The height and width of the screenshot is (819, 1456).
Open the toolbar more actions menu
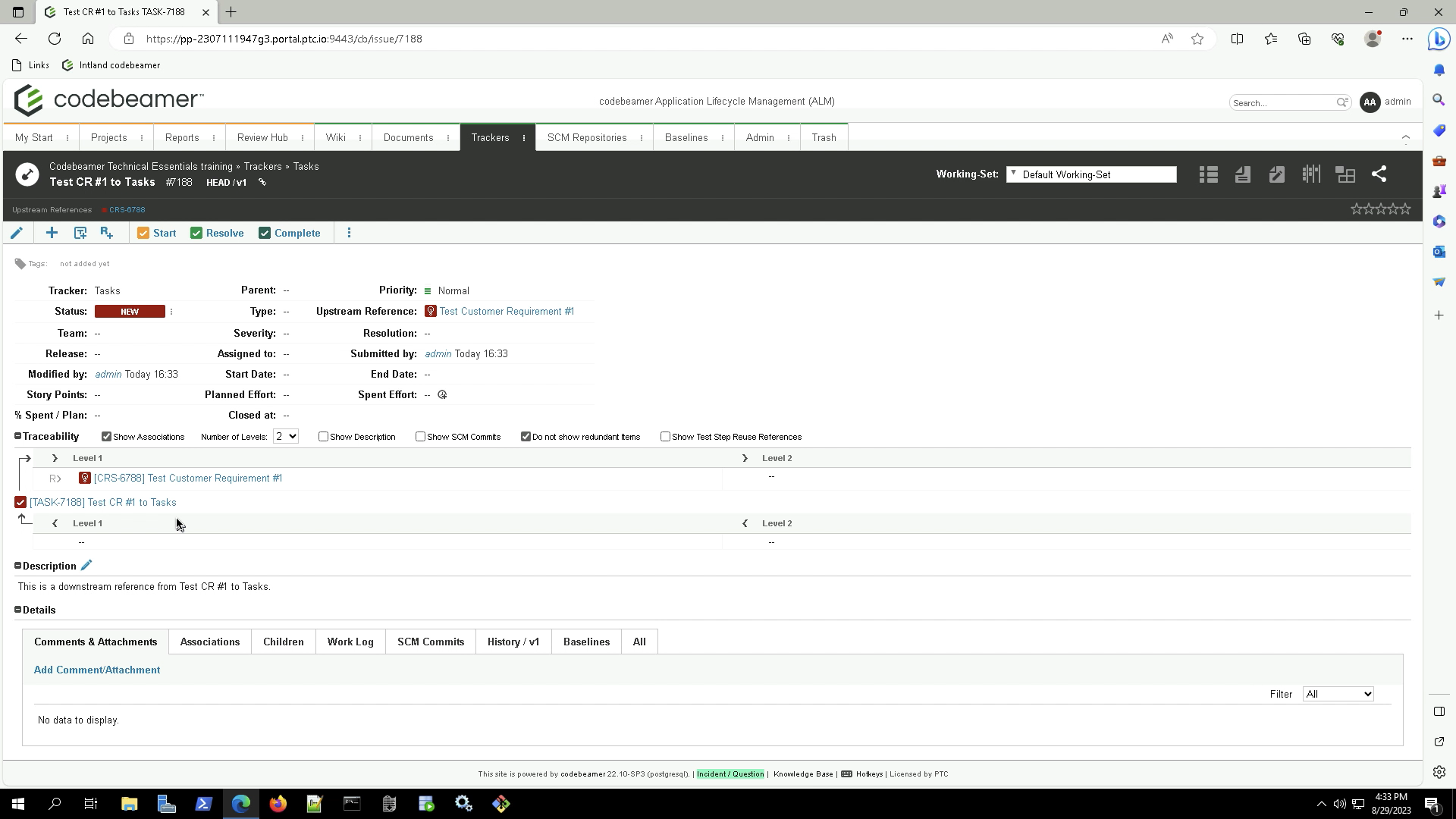click(x=349, y=233)
